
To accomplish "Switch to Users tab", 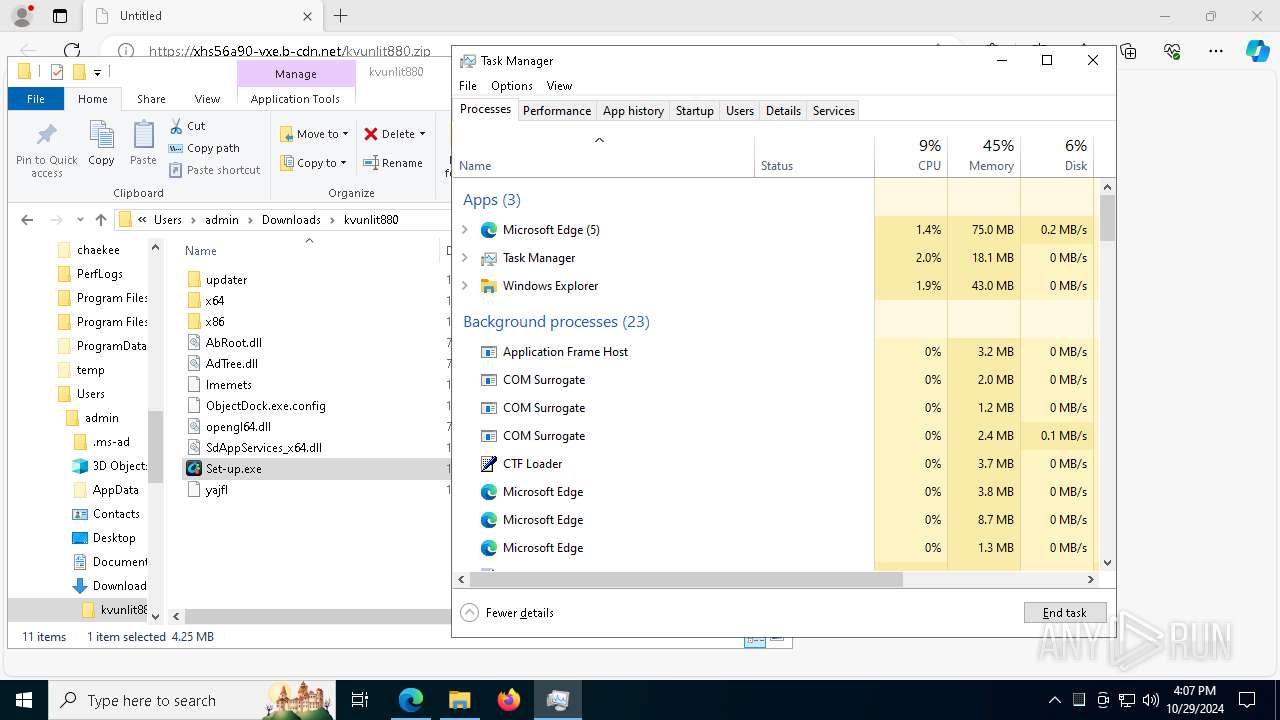I will point(740,111).
